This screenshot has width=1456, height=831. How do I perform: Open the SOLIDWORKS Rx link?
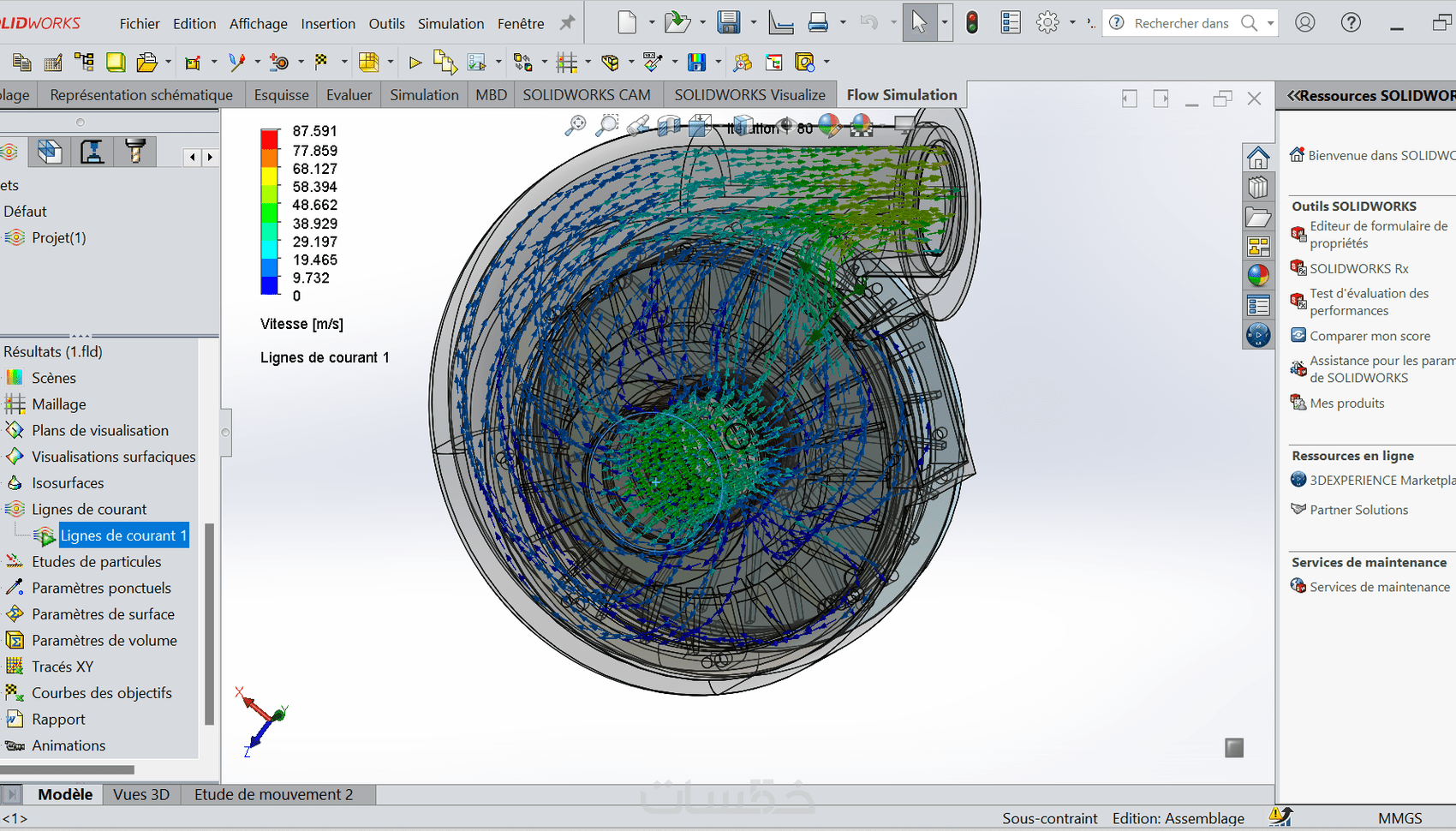pyautogui.click(x=1358, y=269)
